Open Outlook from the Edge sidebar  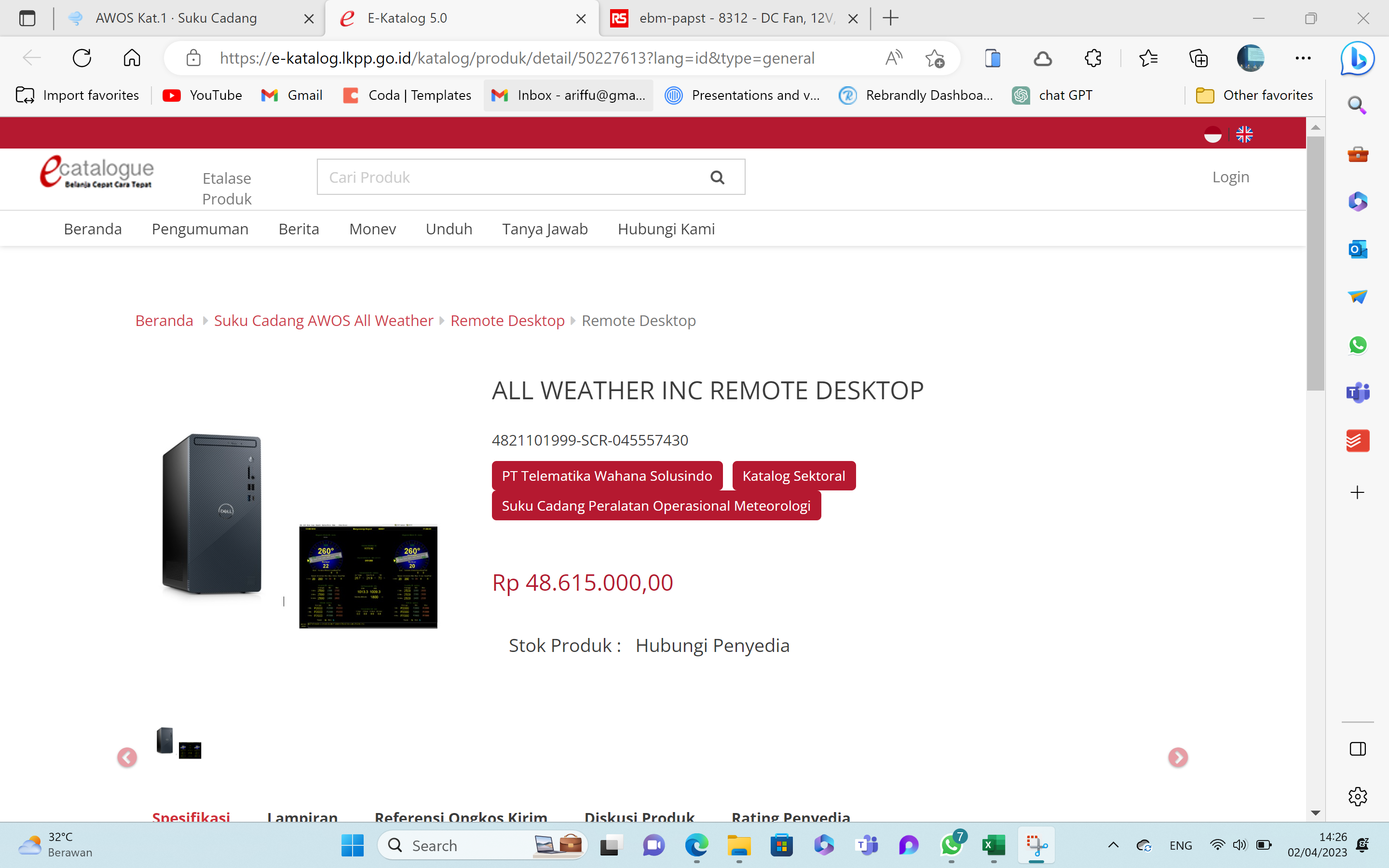pyautogui.click(x=1357, y=249)
